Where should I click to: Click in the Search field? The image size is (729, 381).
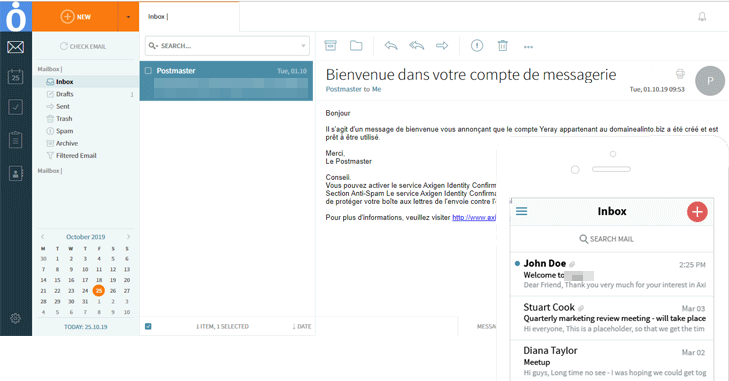(227, 46)
